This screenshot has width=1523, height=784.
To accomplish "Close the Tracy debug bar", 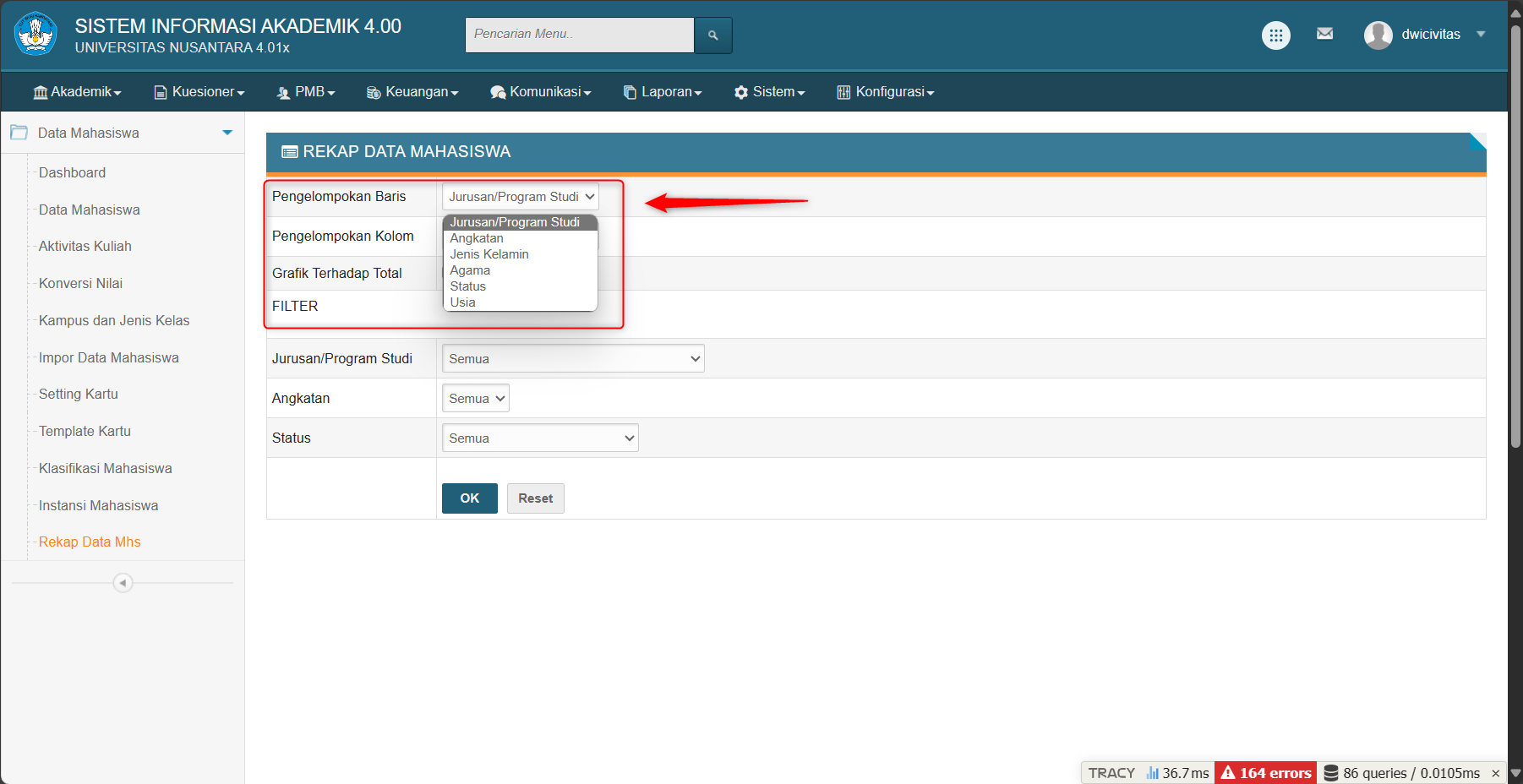I will click(x=1495, y=773).
